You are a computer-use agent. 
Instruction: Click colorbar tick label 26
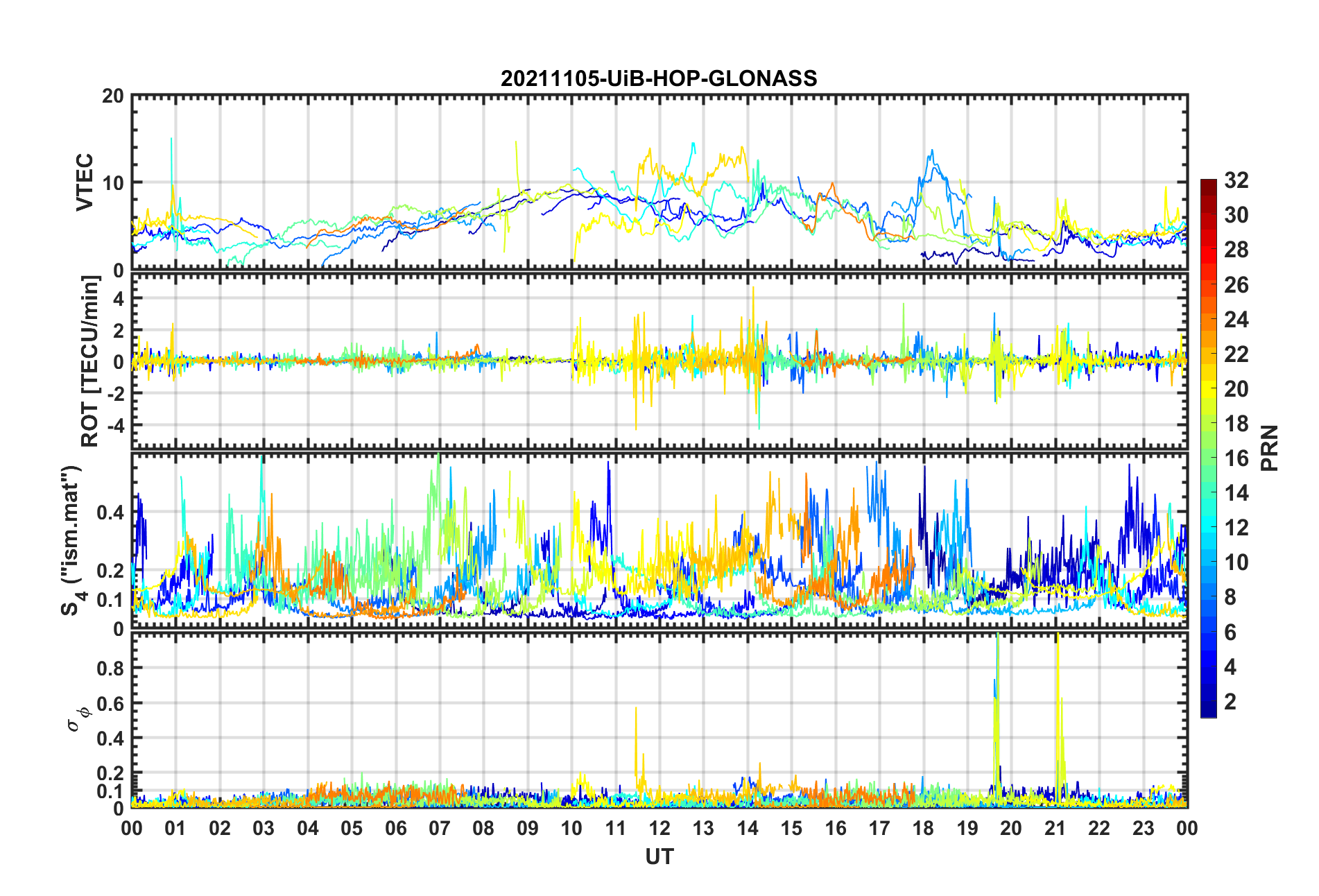pos(1236,284)
